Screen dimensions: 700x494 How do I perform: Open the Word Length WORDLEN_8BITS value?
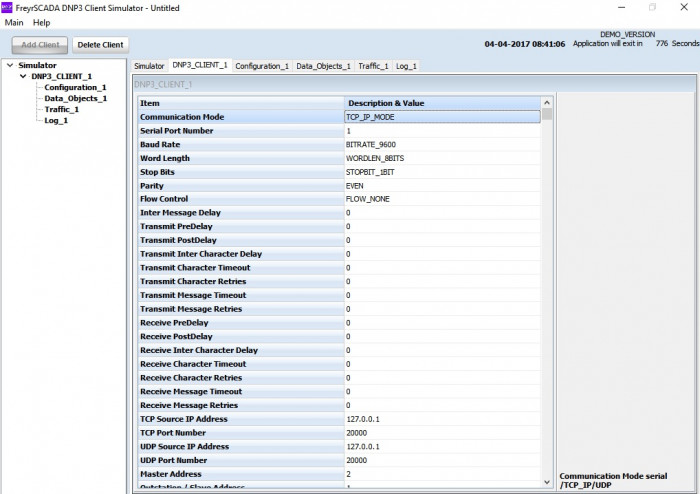point(442,158)
